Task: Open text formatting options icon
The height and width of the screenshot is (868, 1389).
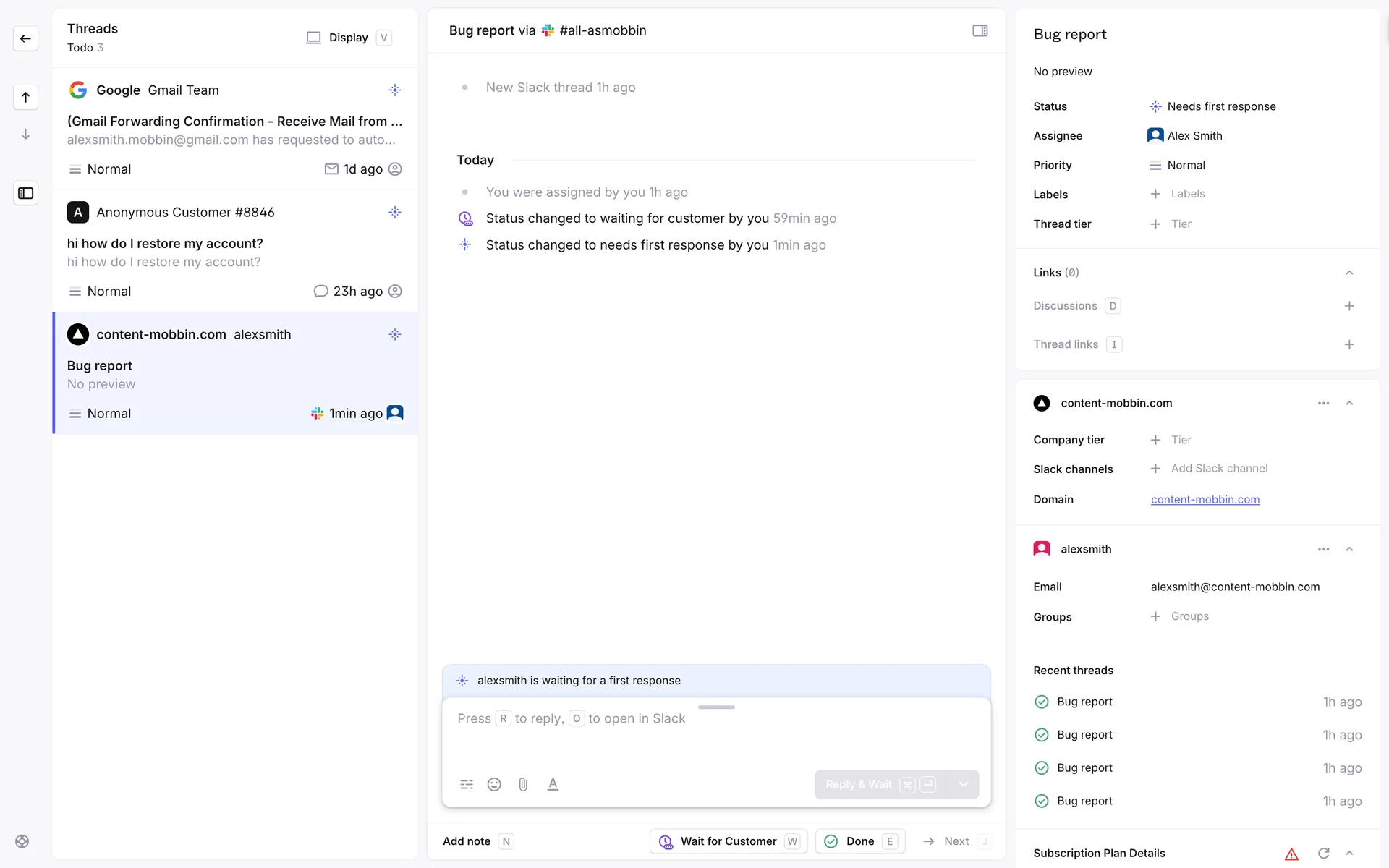Action: 553,784
